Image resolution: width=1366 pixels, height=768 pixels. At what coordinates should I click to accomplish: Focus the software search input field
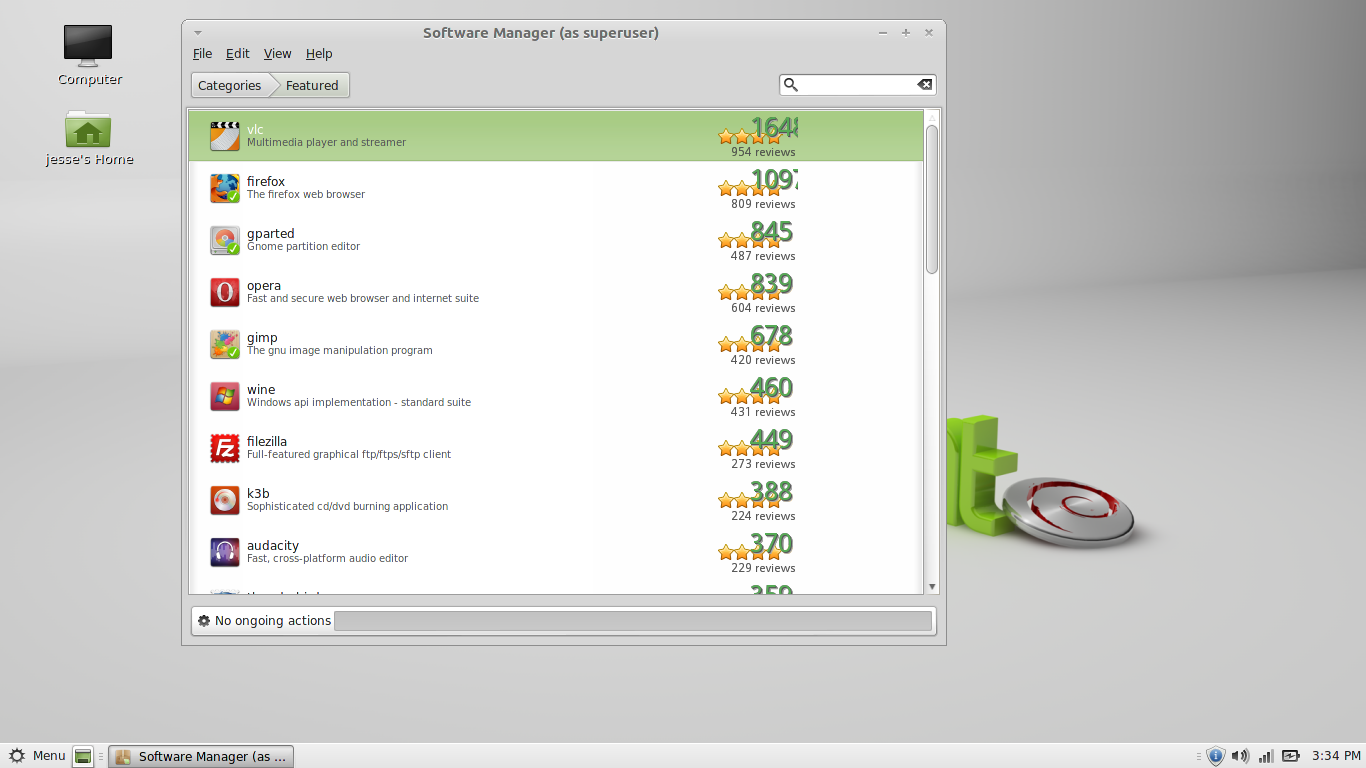(857, 85)
